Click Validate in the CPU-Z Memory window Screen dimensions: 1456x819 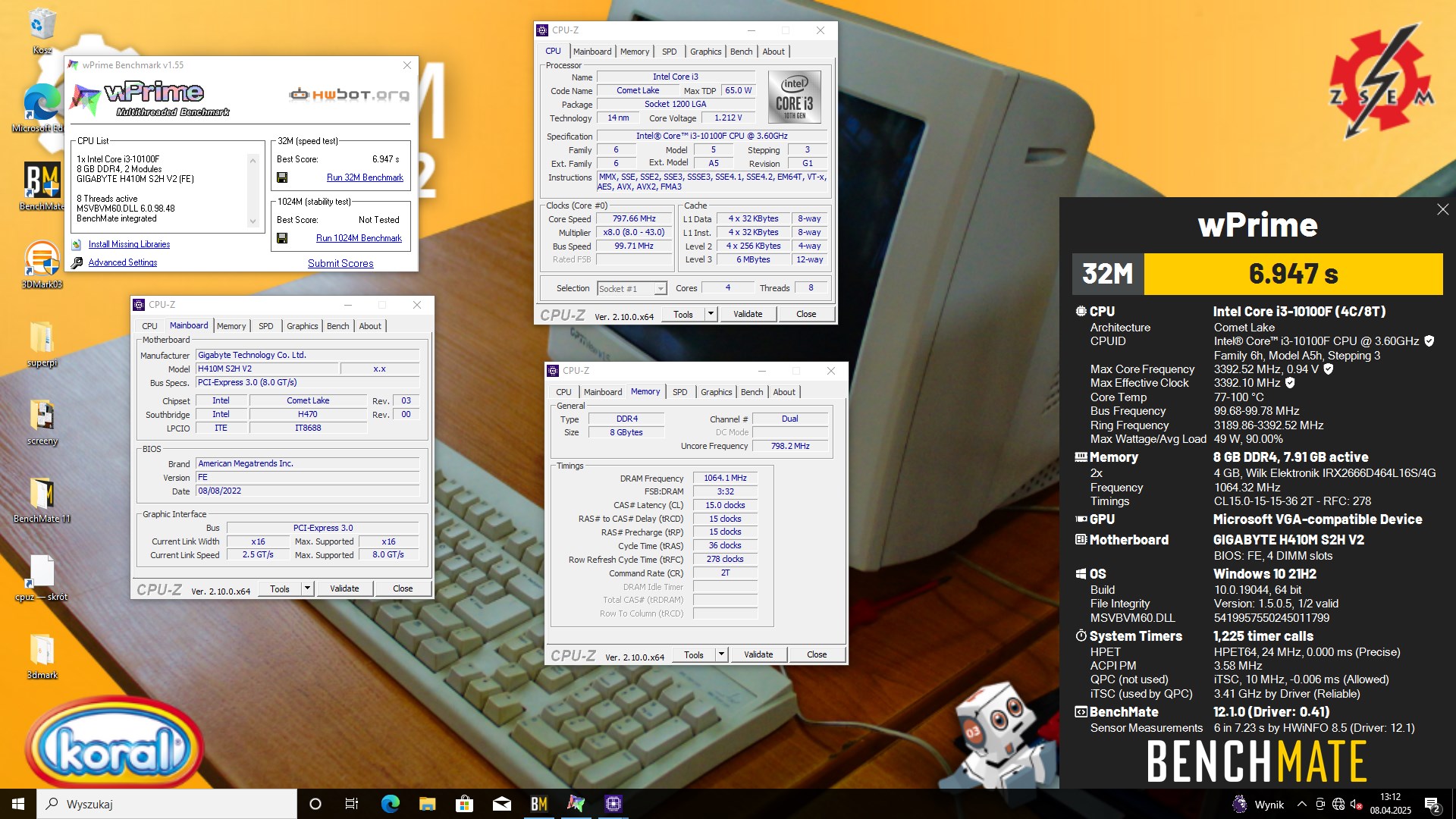[758, 654]
